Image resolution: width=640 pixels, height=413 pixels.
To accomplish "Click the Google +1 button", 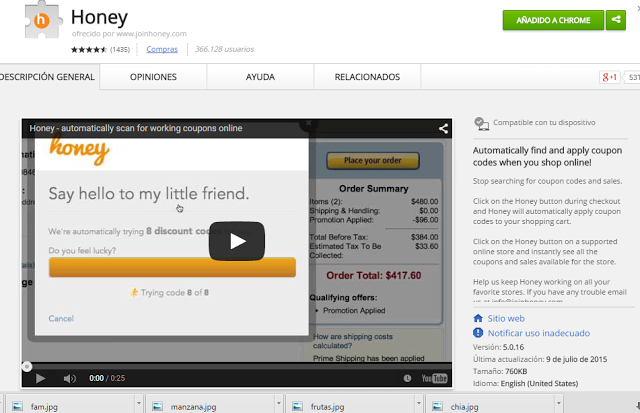I will click(x=609, y=77).
